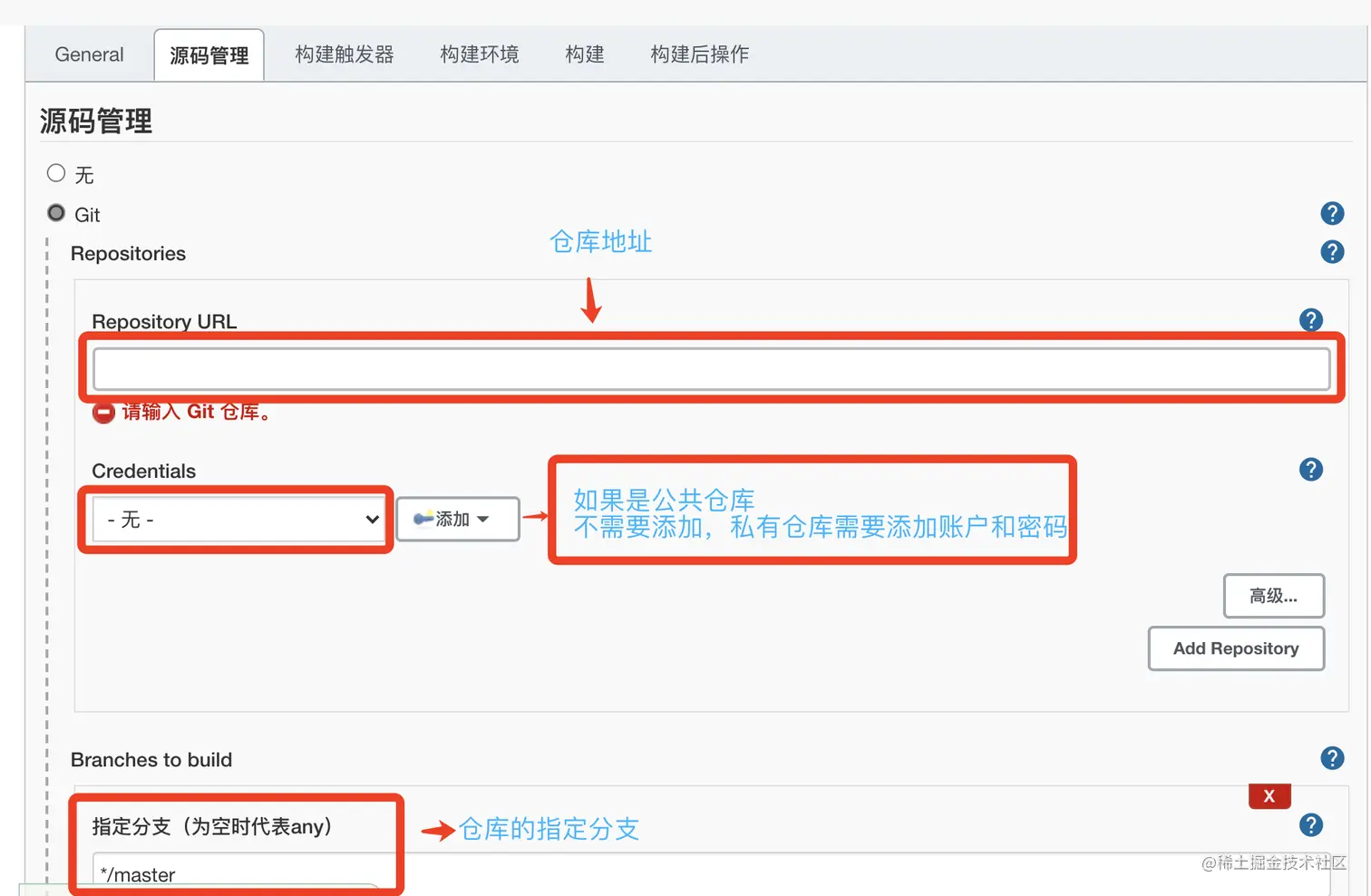Switch to the 源码管理 tab
Viewport: 1371px width, 896px height.
click(x=209, y=55)
